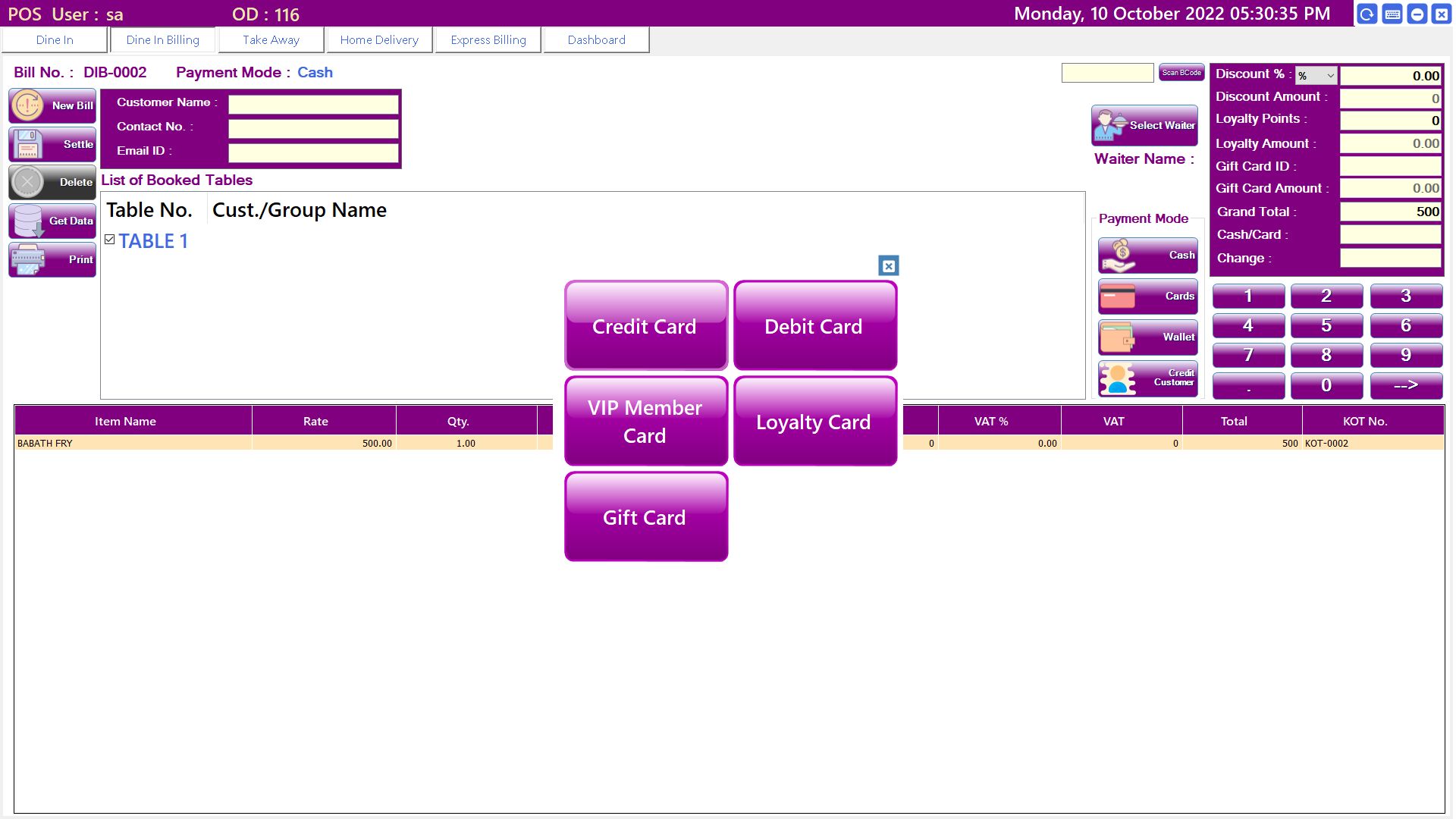This screenshot has height=819, width=1456.
Task: Click the on-screen keyboard icon in title bar
Action: [1392, 14]
